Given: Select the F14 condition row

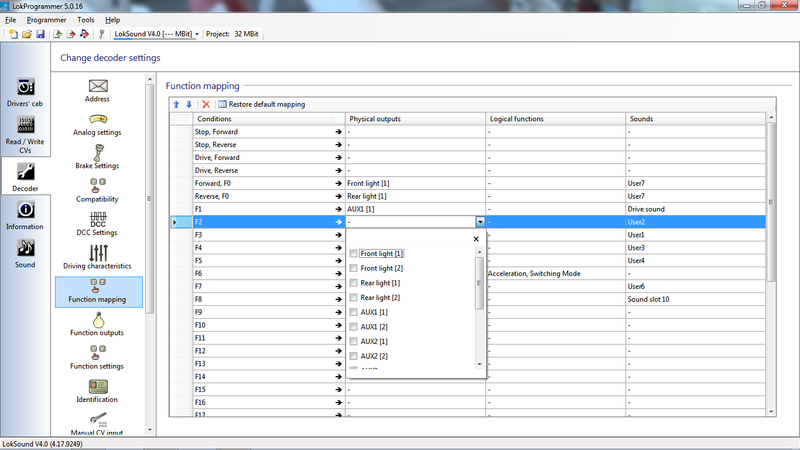Looking at the screenshot, I should click(269, 377).
